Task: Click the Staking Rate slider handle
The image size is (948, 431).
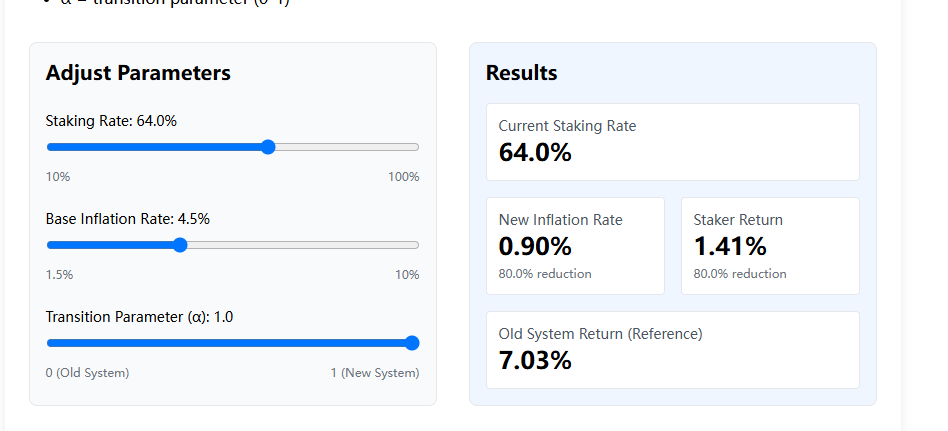Action: [x=267, y=147]
